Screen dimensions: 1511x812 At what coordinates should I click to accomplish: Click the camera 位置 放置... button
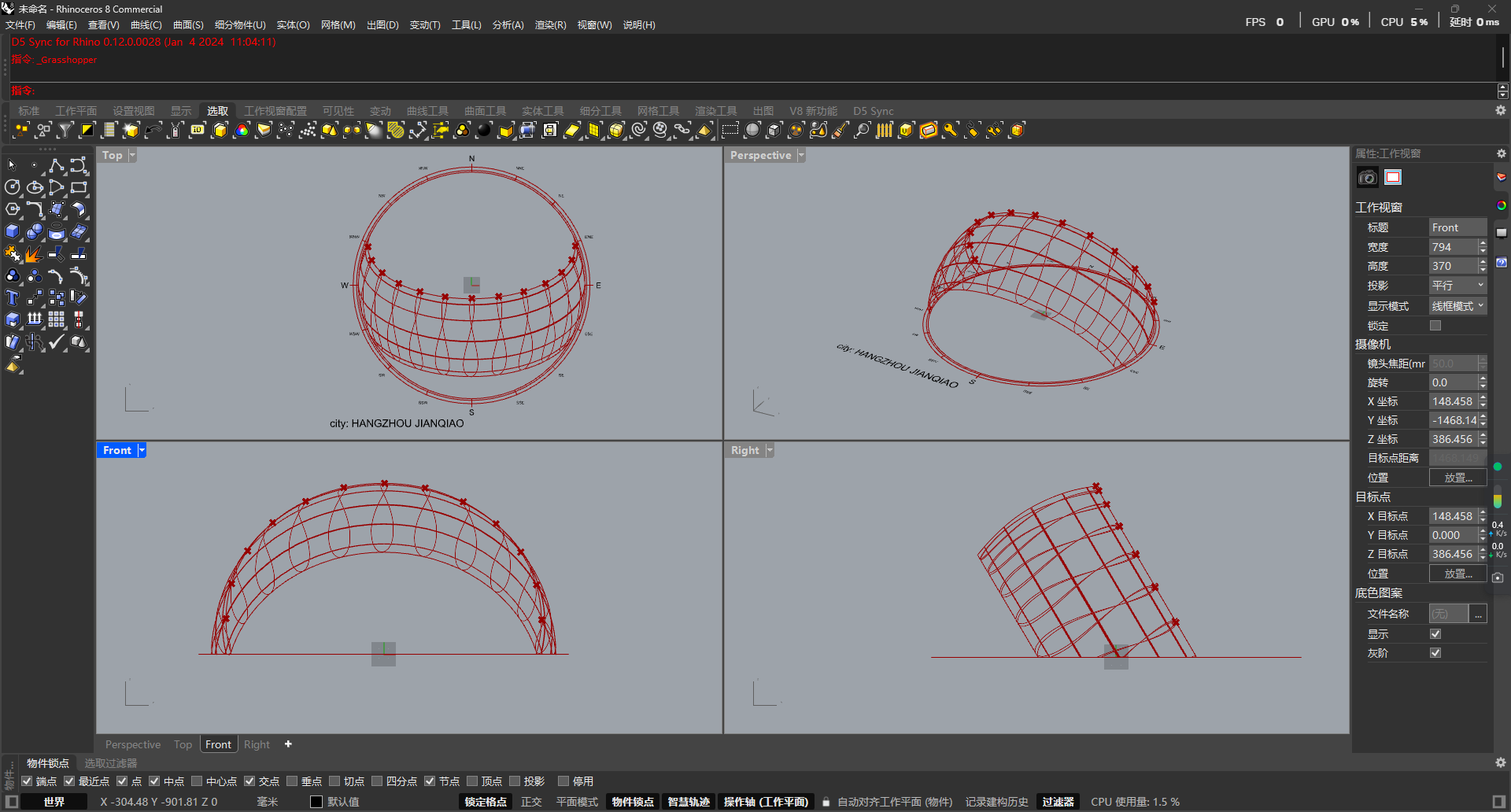point(1457,478)
